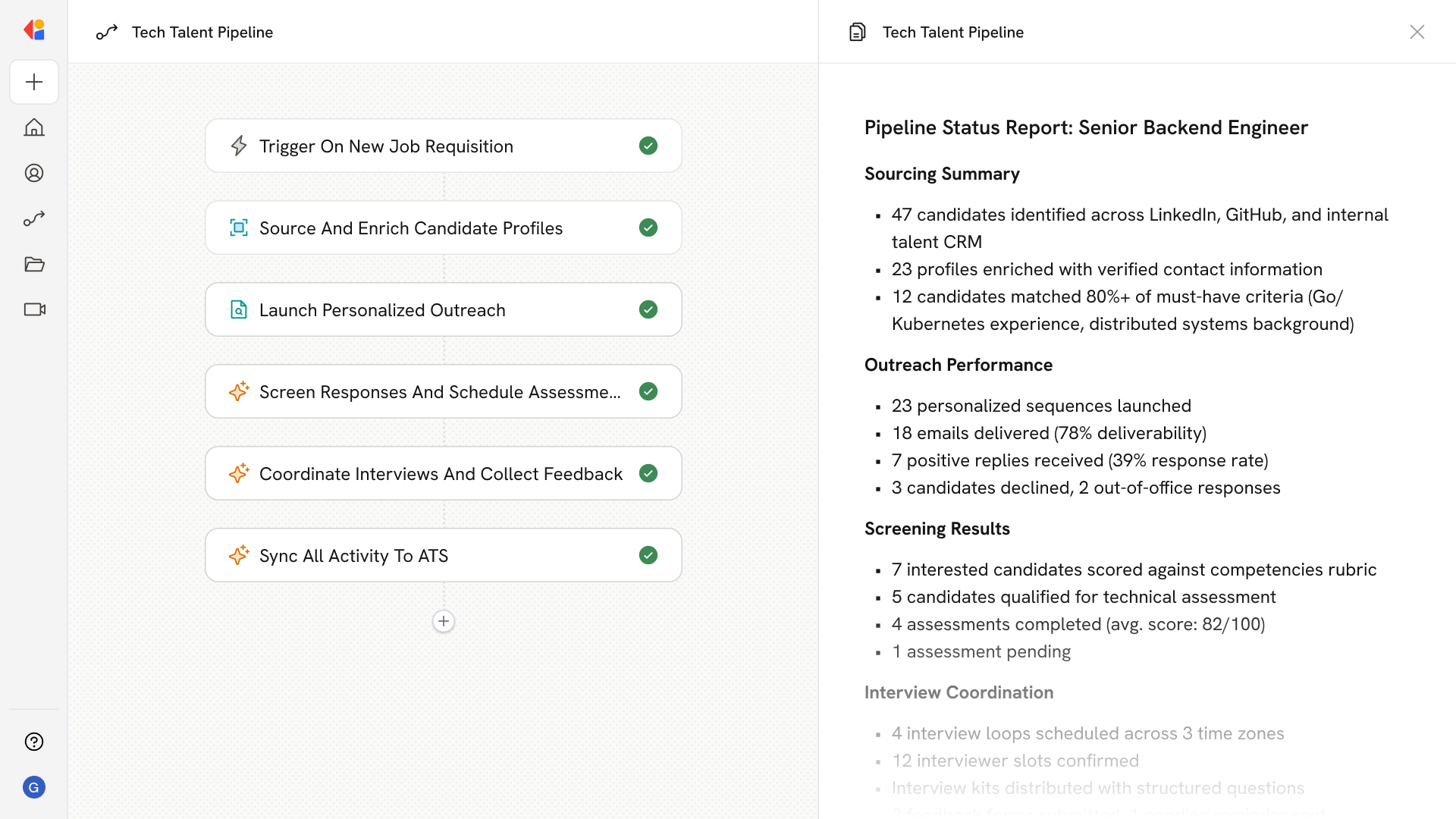Open the folder icon in sidebar

(34, 264)
